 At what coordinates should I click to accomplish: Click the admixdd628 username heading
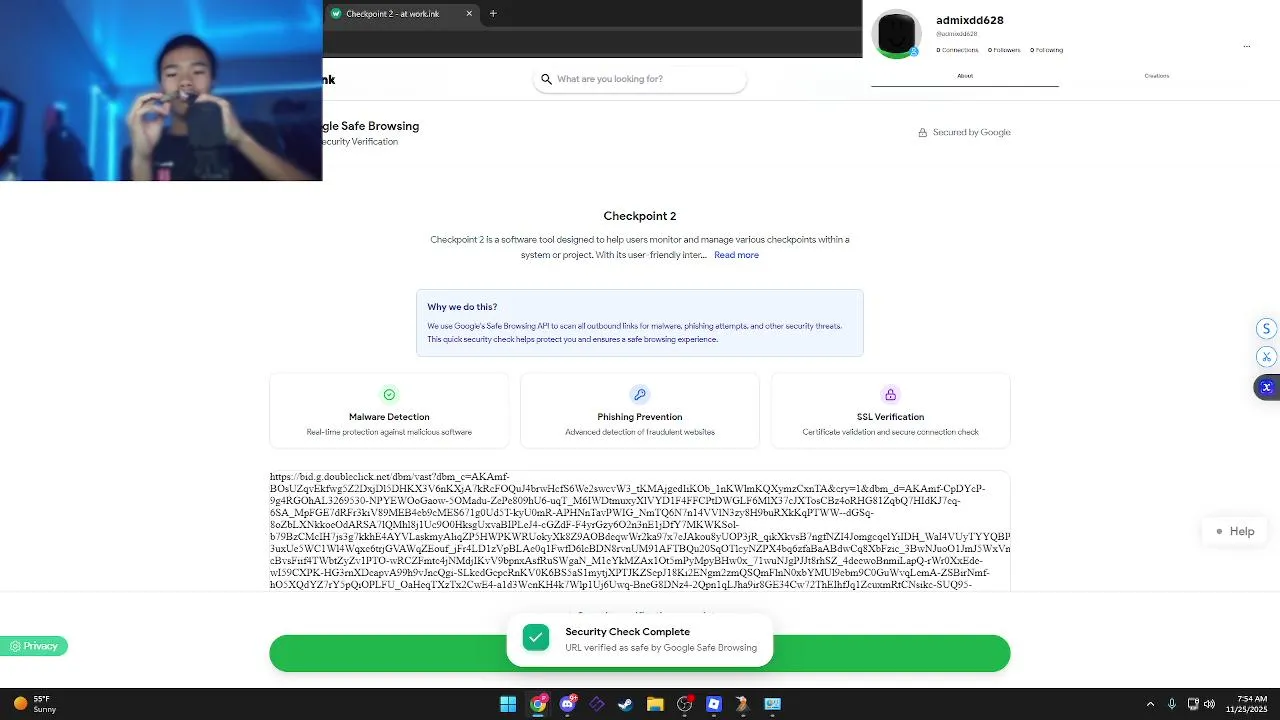pos(970,20)
